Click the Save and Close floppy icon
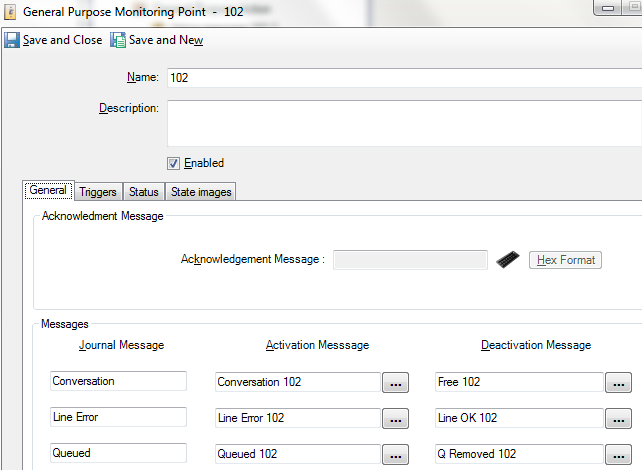The image size is (642, 470). (12, 40)
